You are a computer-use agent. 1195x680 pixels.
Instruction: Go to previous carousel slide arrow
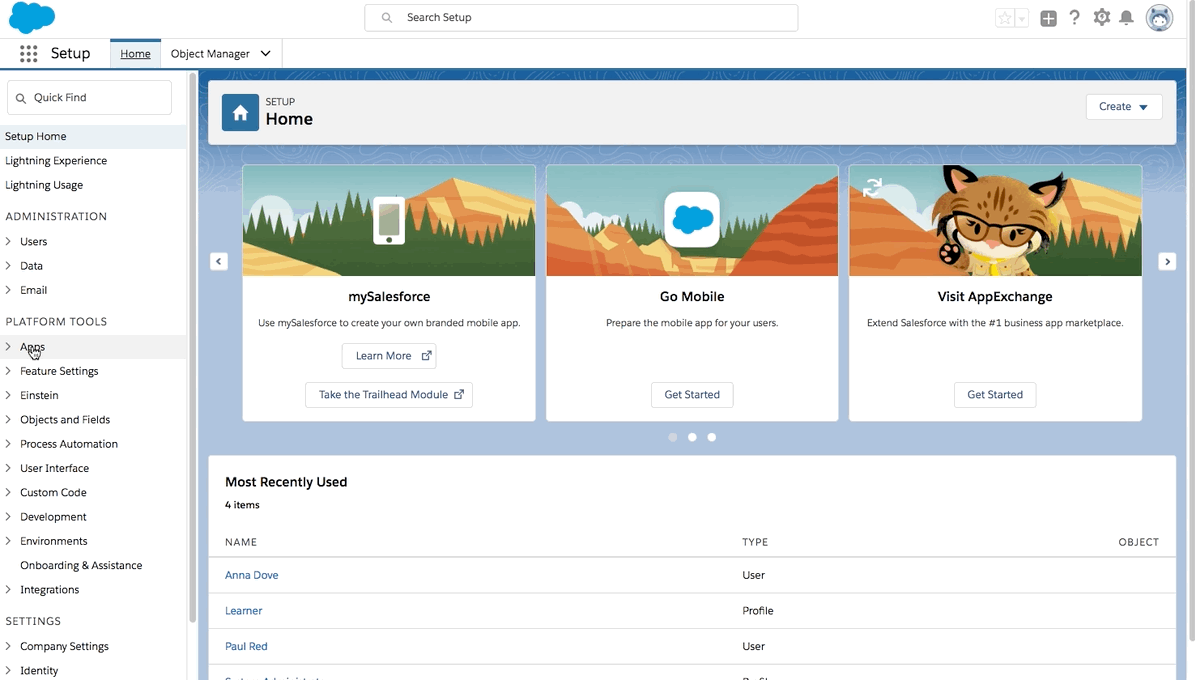point(219,261)
